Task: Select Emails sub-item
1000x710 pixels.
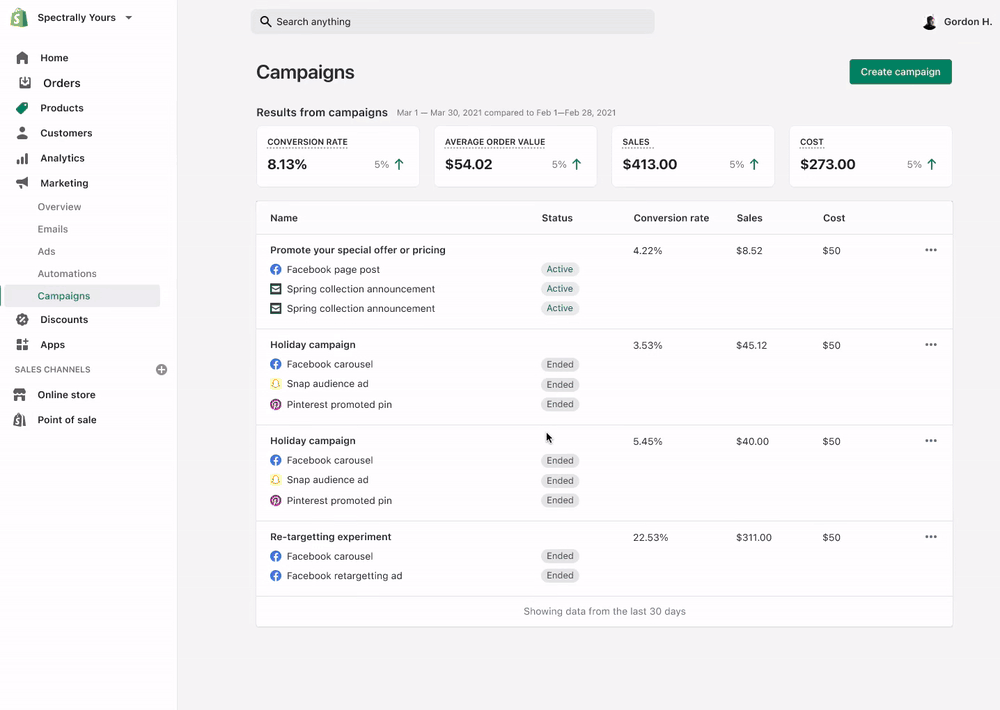Action: [53, 229]
